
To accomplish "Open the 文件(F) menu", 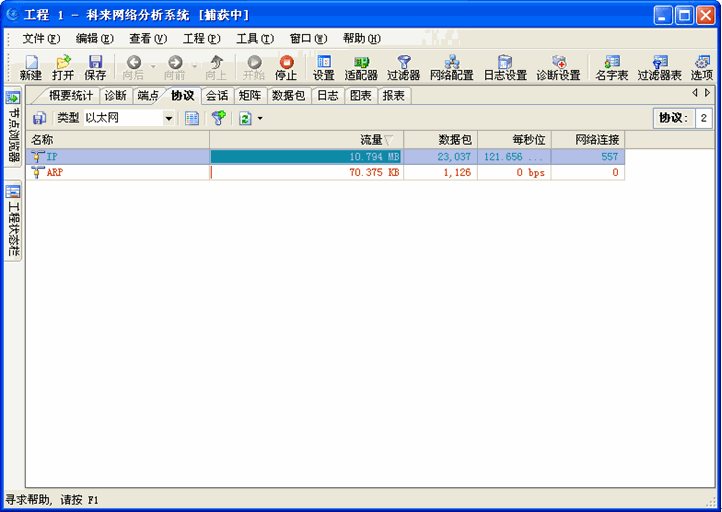I will pos(41,39).
